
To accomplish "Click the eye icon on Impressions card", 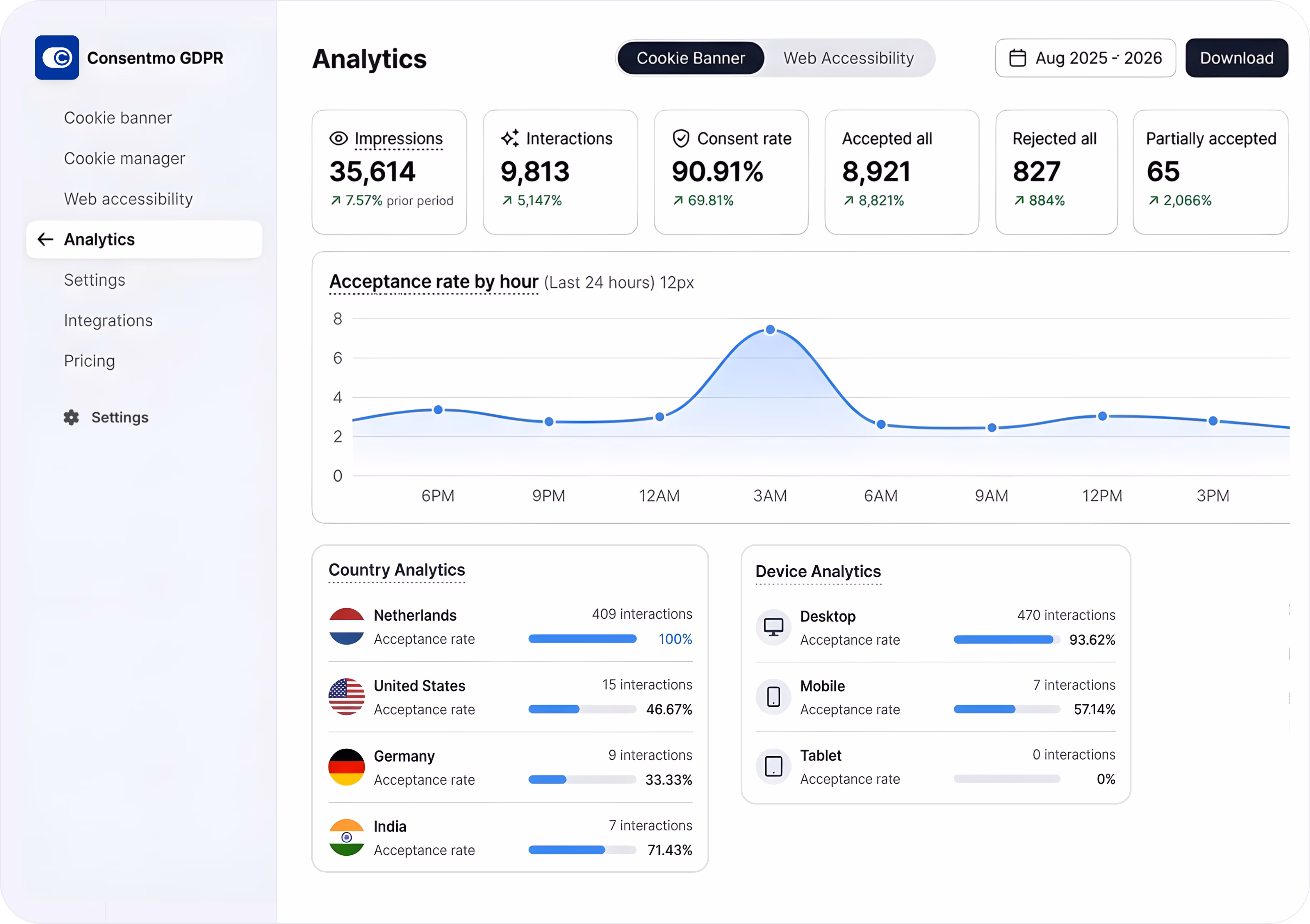I will (338, 138).
